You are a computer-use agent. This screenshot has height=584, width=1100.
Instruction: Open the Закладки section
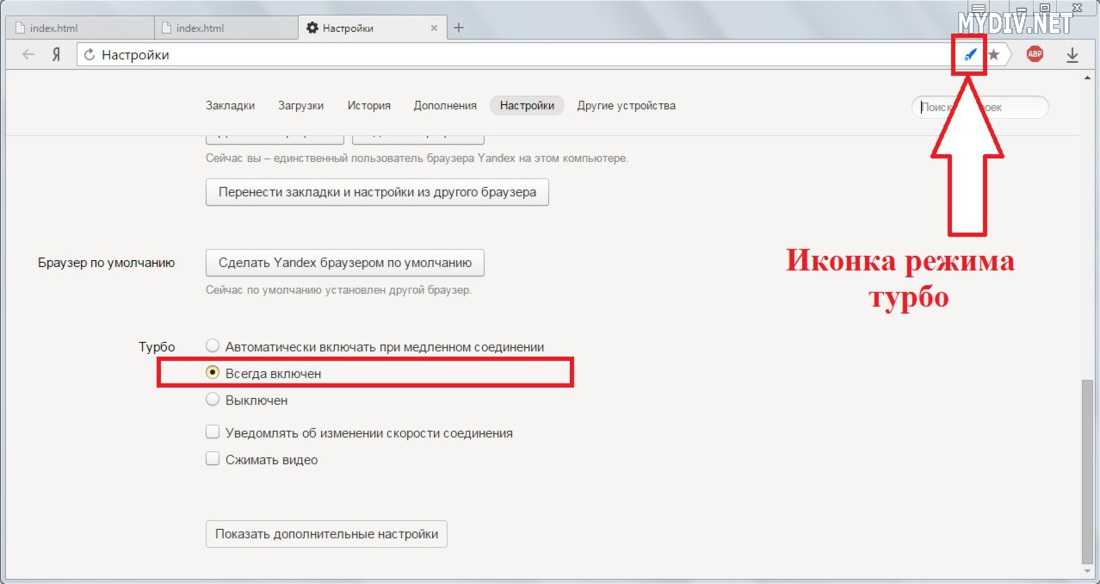click(x=230, y=106)
